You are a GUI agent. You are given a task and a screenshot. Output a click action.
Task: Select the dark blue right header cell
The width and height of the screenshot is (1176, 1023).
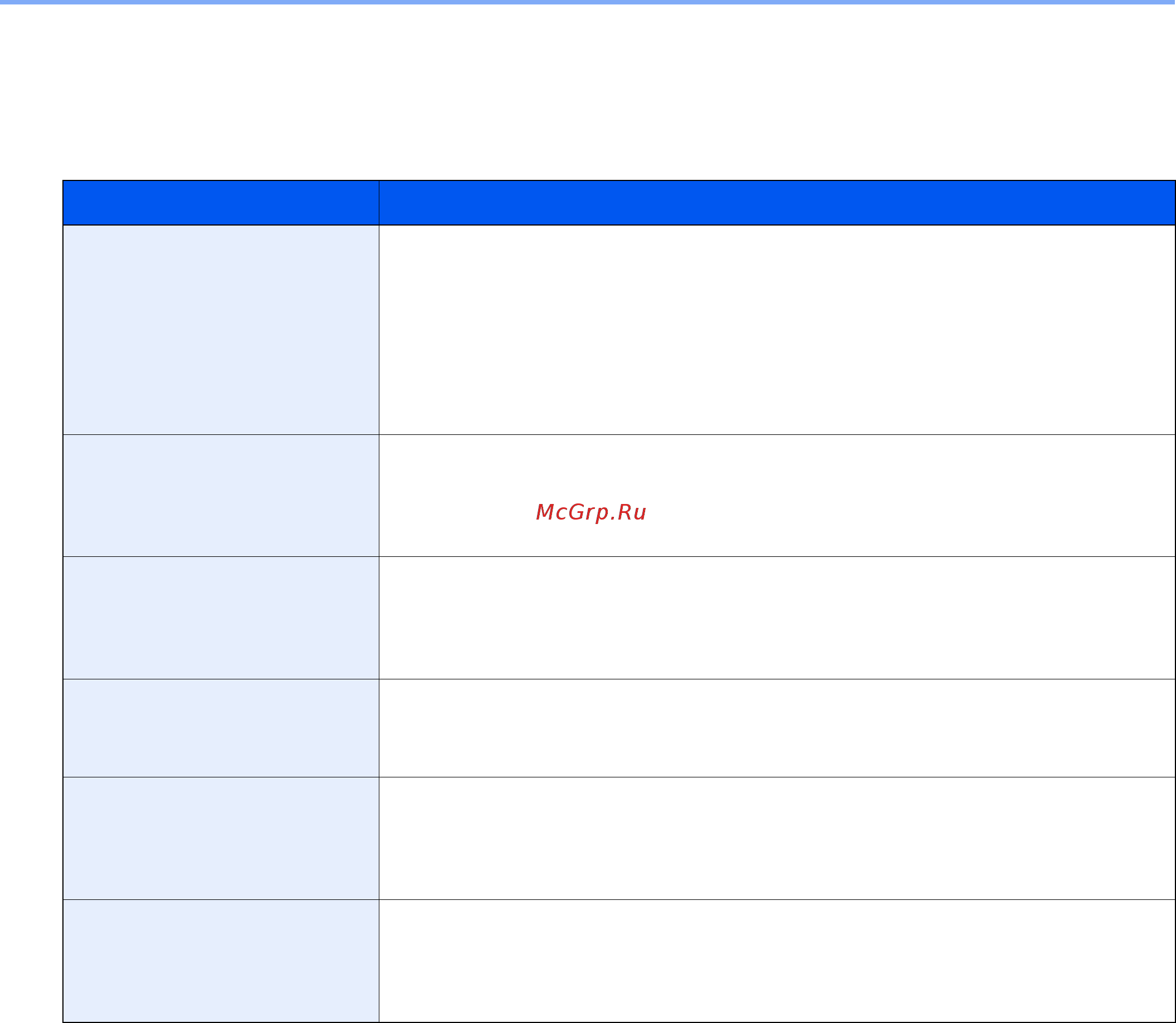[x=777, y=203]
